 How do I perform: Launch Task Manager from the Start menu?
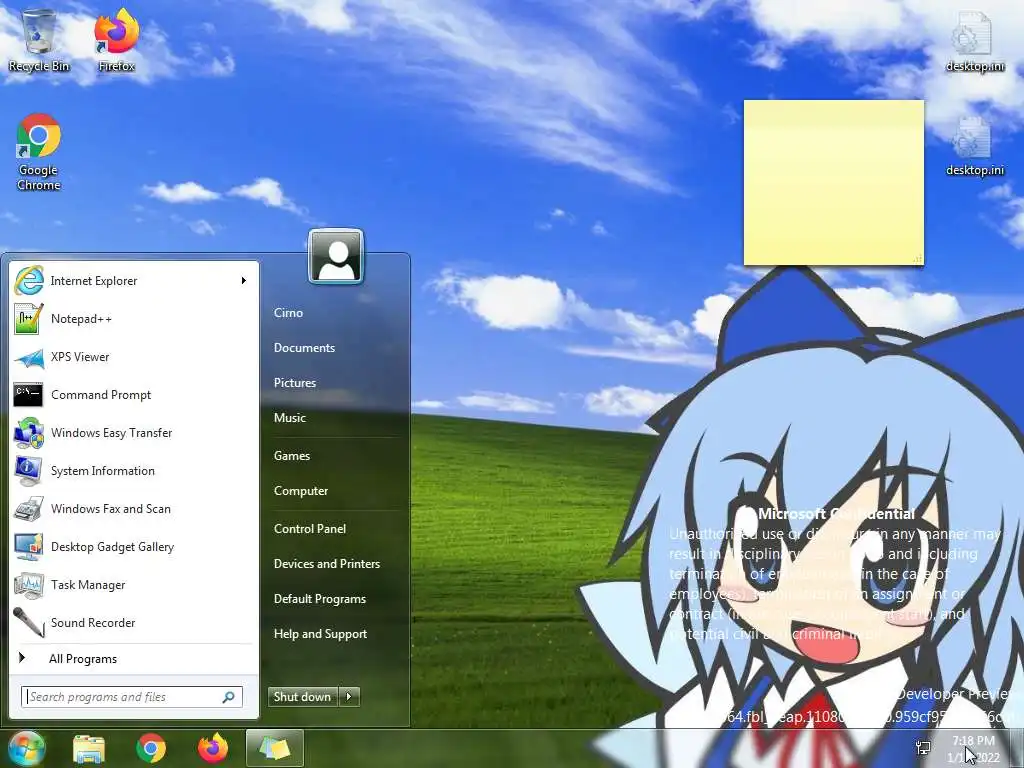click(x=133, y=584)
